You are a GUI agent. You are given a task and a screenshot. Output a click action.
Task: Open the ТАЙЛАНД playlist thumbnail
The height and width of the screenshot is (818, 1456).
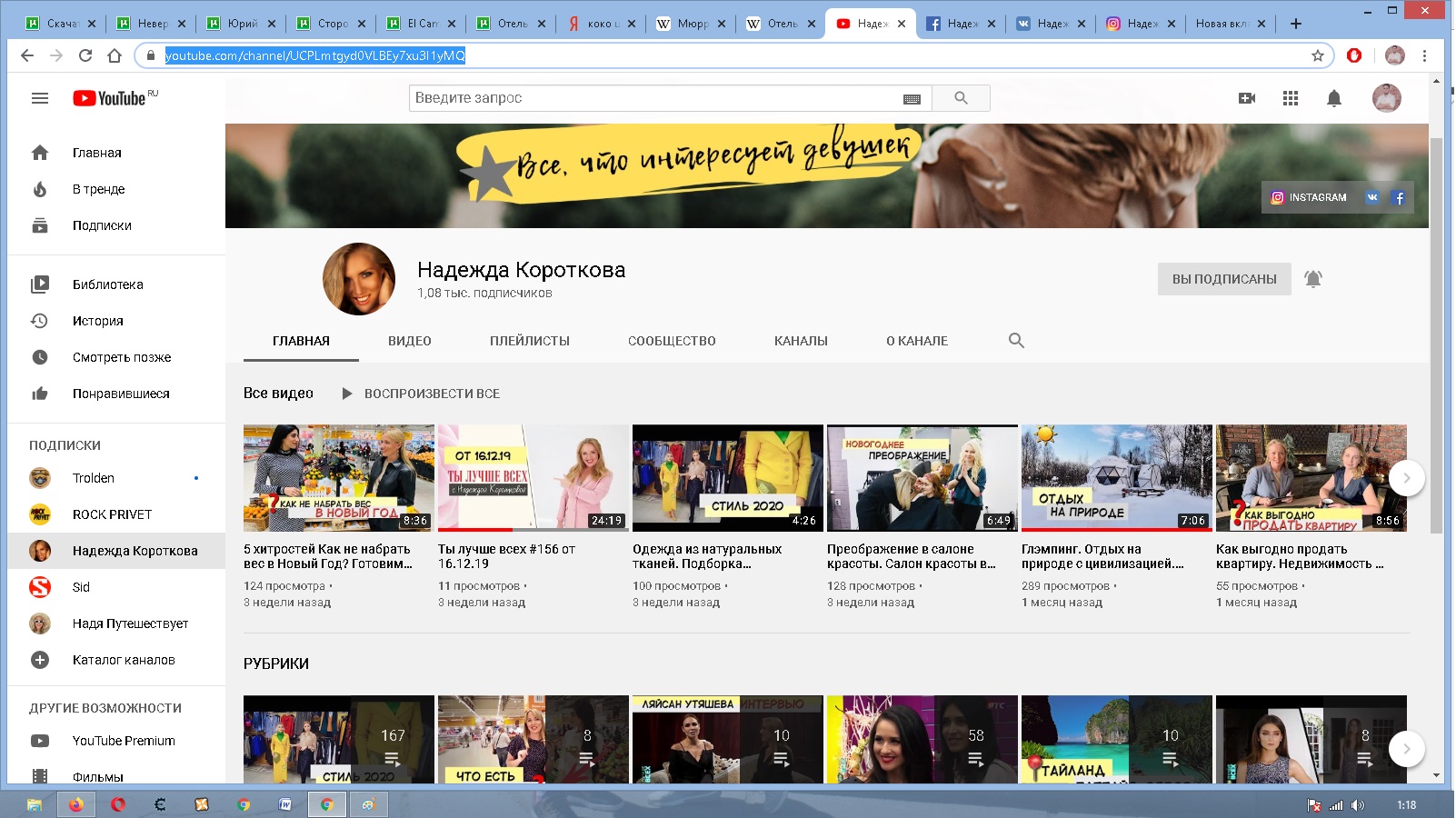tap(1117, 740)
